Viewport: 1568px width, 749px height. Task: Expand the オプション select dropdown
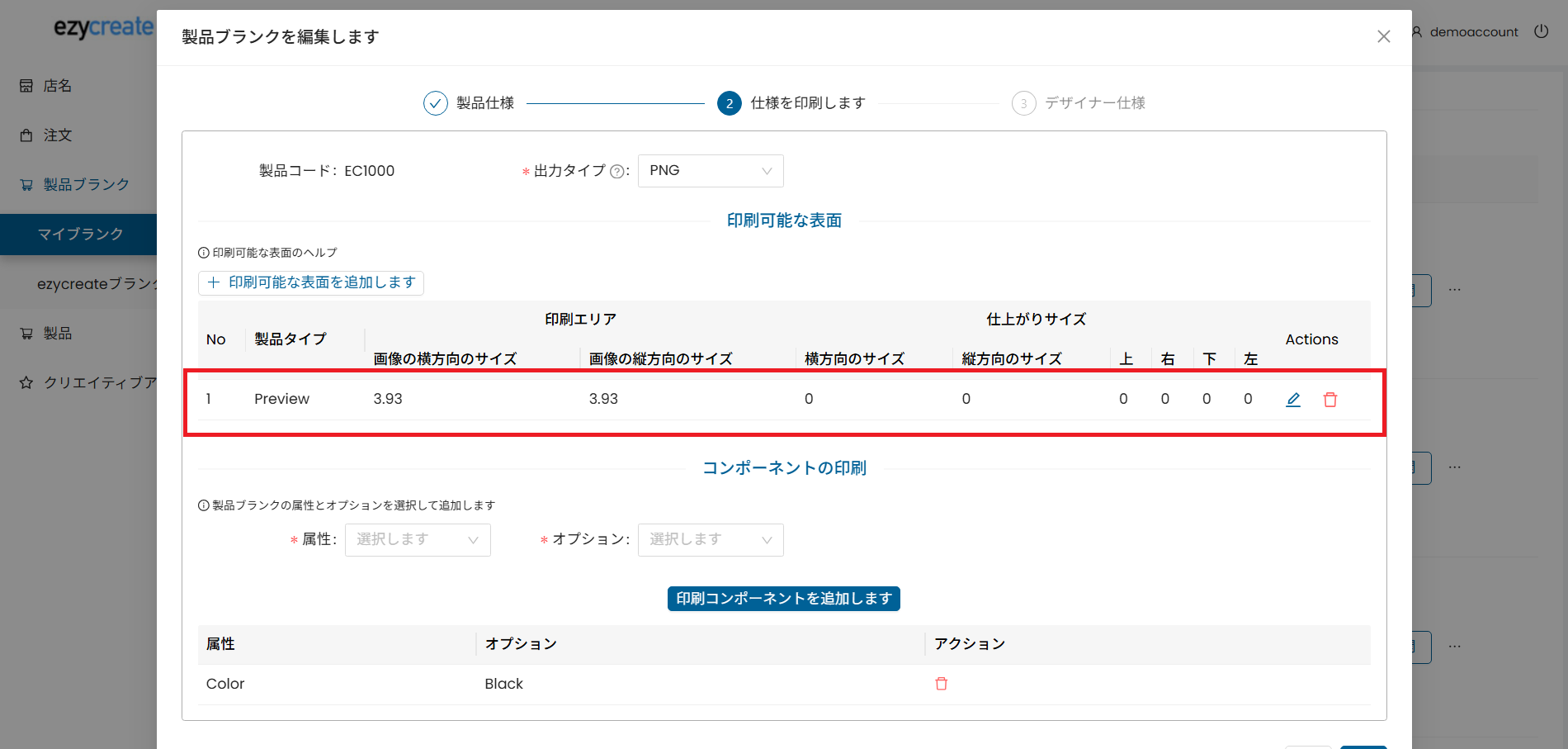(x=710, y=540)
